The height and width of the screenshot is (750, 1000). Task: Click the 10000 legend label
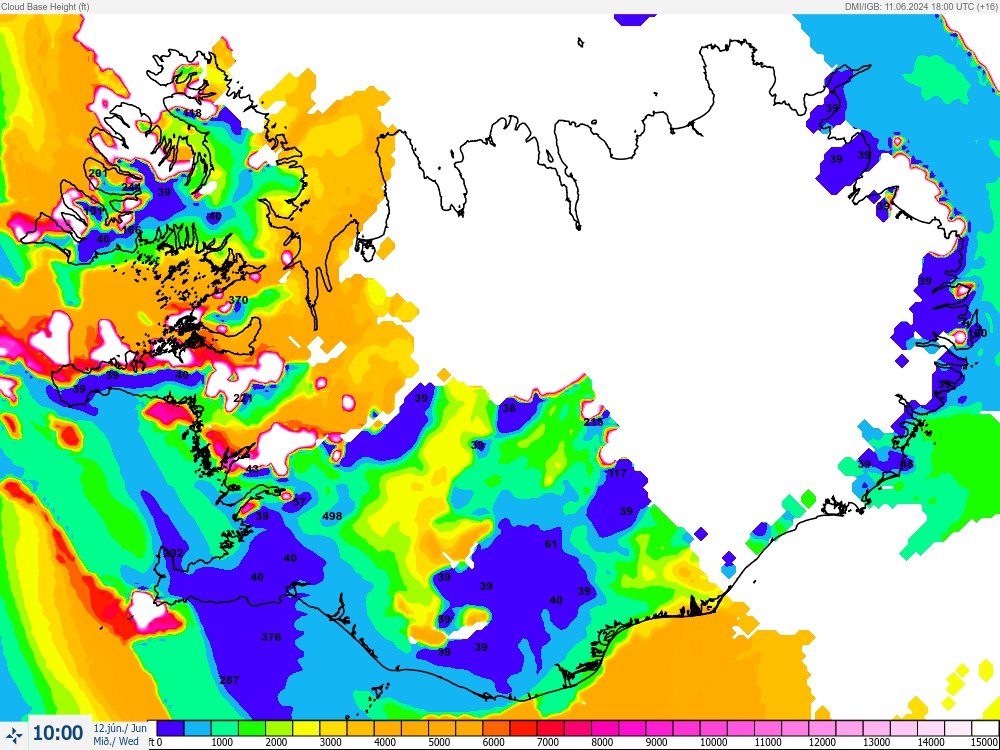click(x=713, y=742)
